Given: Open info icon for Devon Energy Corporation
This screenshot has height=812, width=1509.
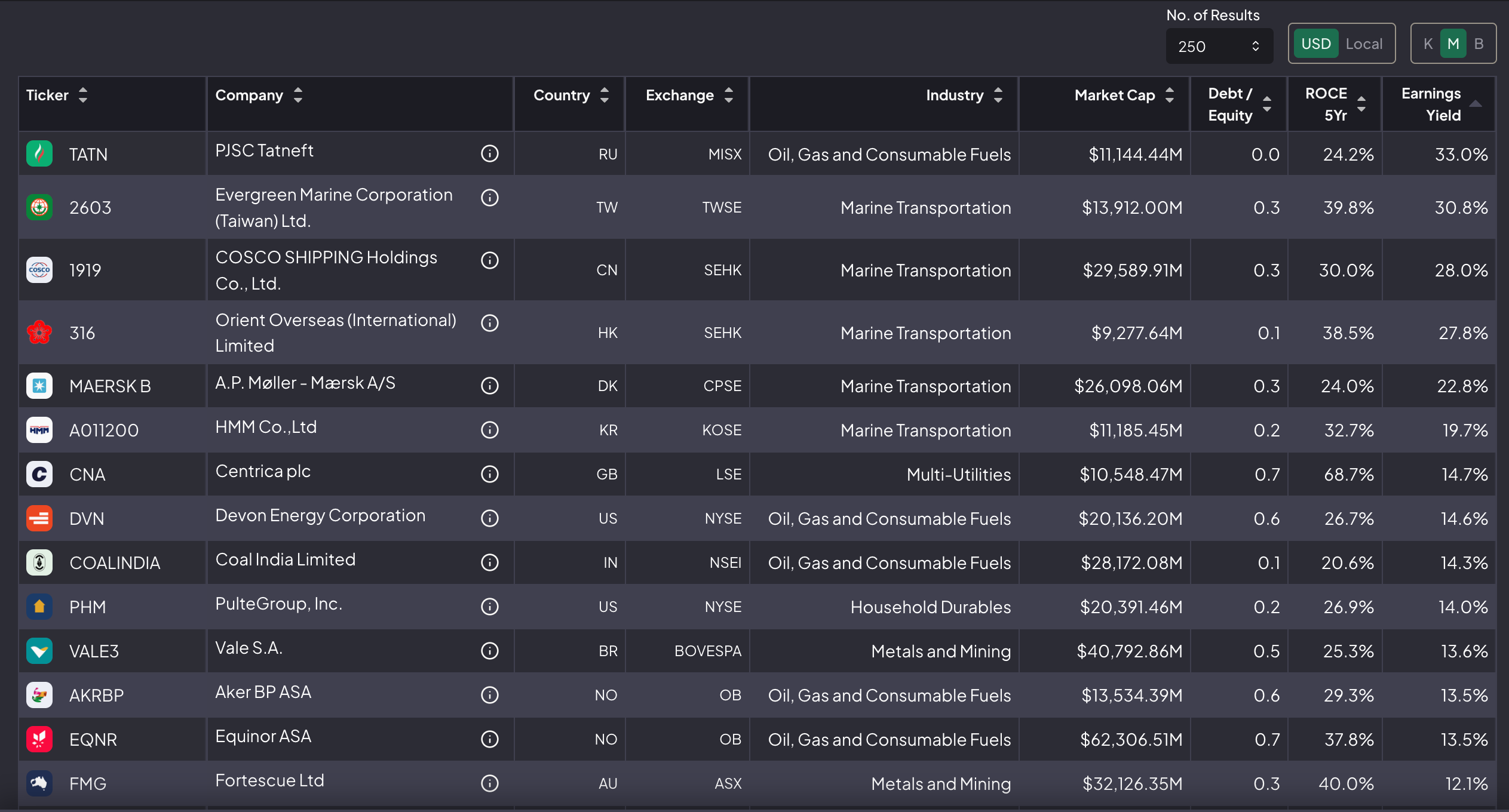Looking at the screenshot, I should tap(490, 518).
